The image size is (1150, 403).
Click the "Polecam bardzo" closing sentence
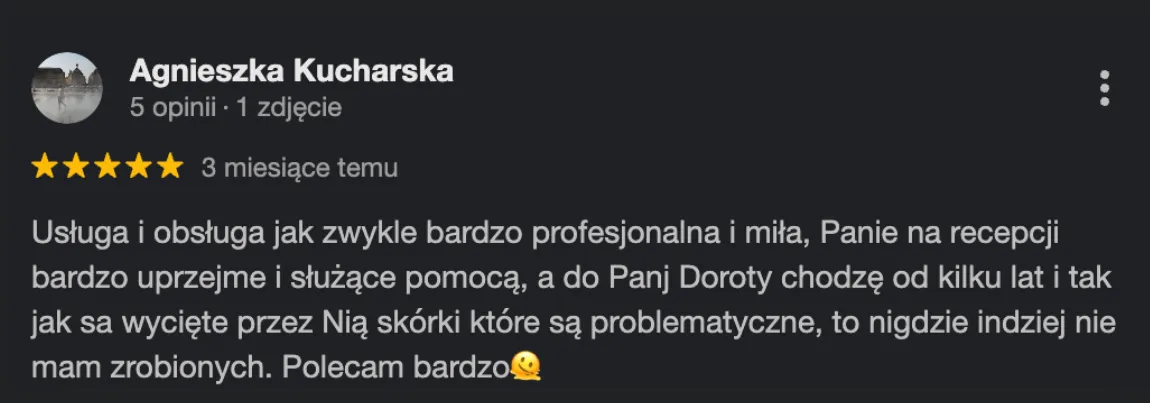[395, 368]
